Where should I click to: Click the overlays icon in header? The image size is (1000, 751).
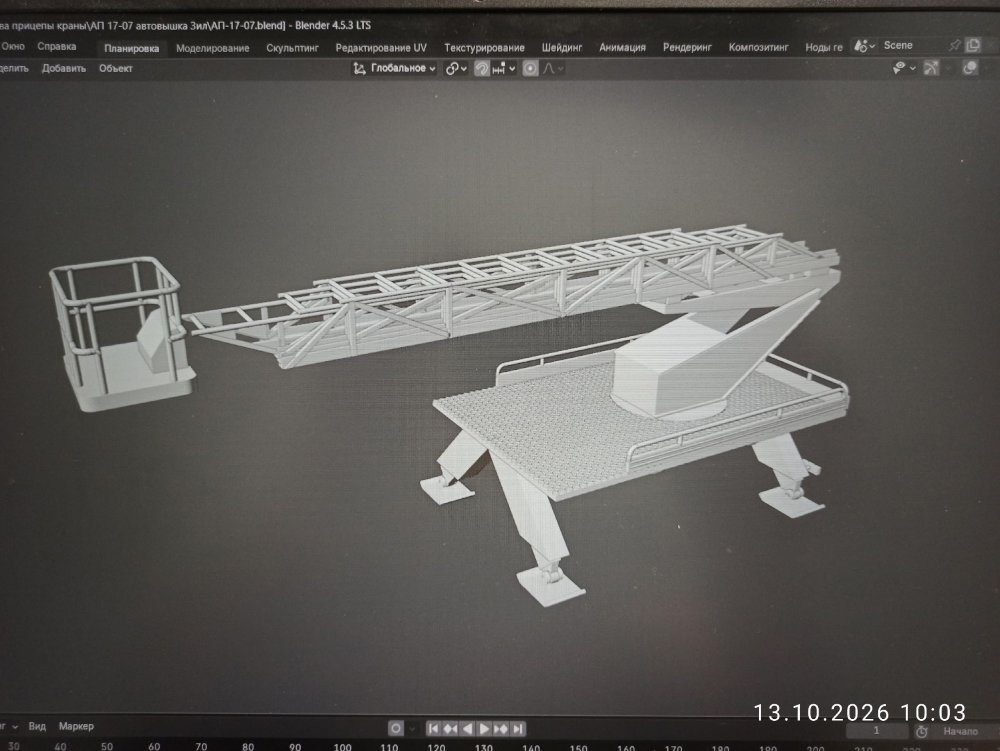(969, 68)
